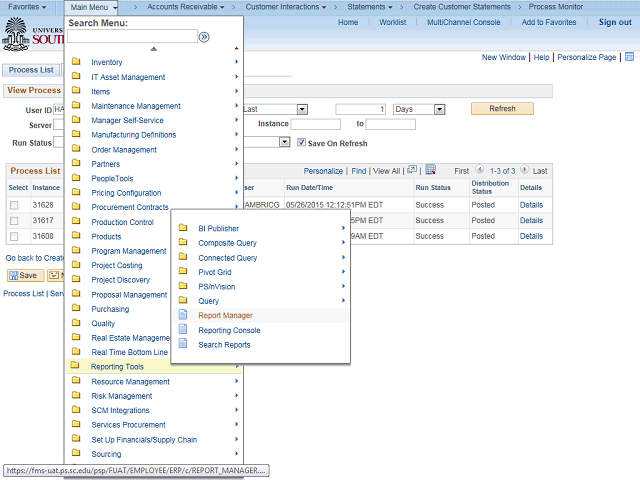Screen dimensions: 640x480
Task: Click the scroll-up arrow in the menu
Action: pos(153,49)
